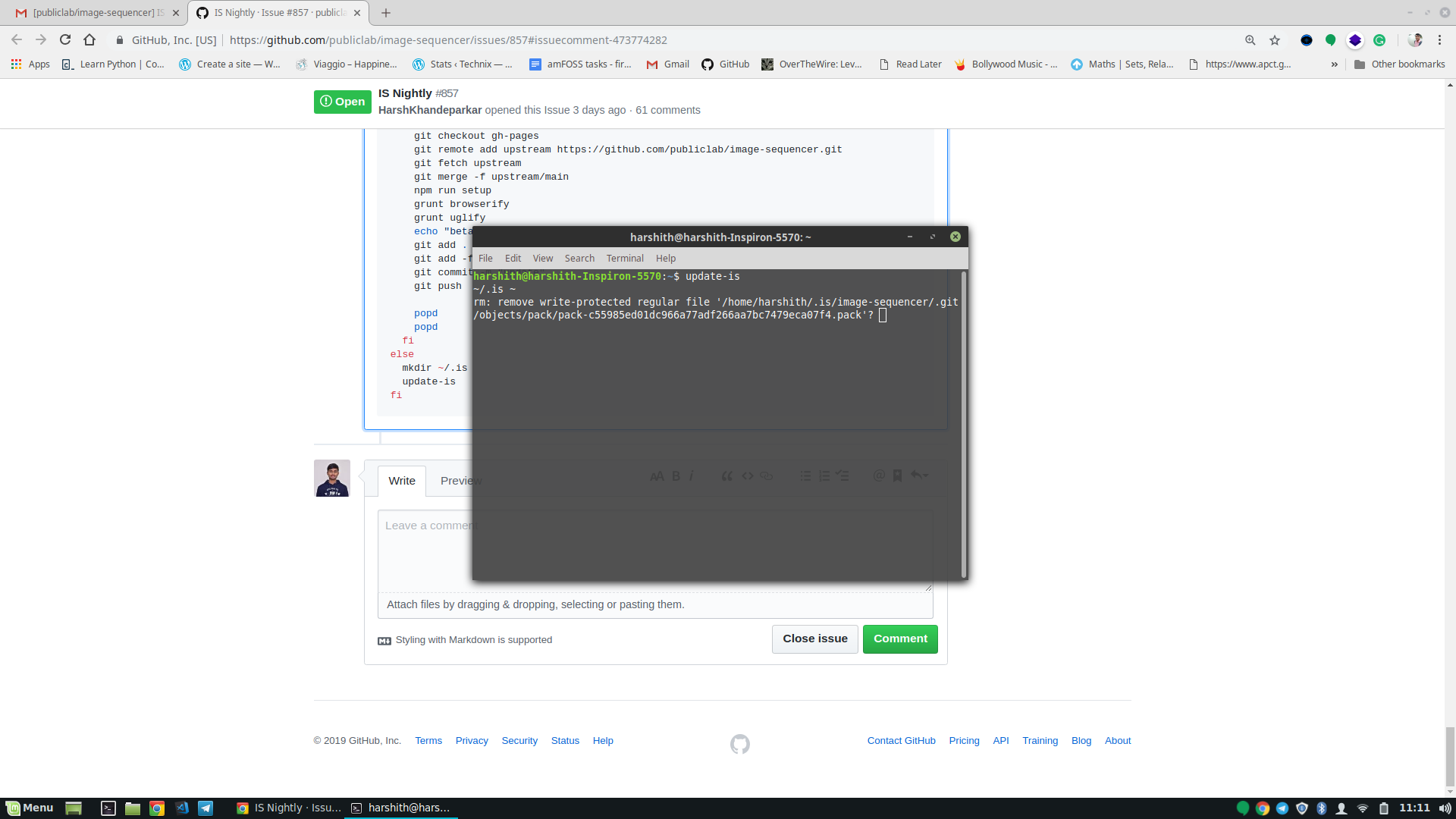Toggle italic formatting in comment editor

(692, 476)
